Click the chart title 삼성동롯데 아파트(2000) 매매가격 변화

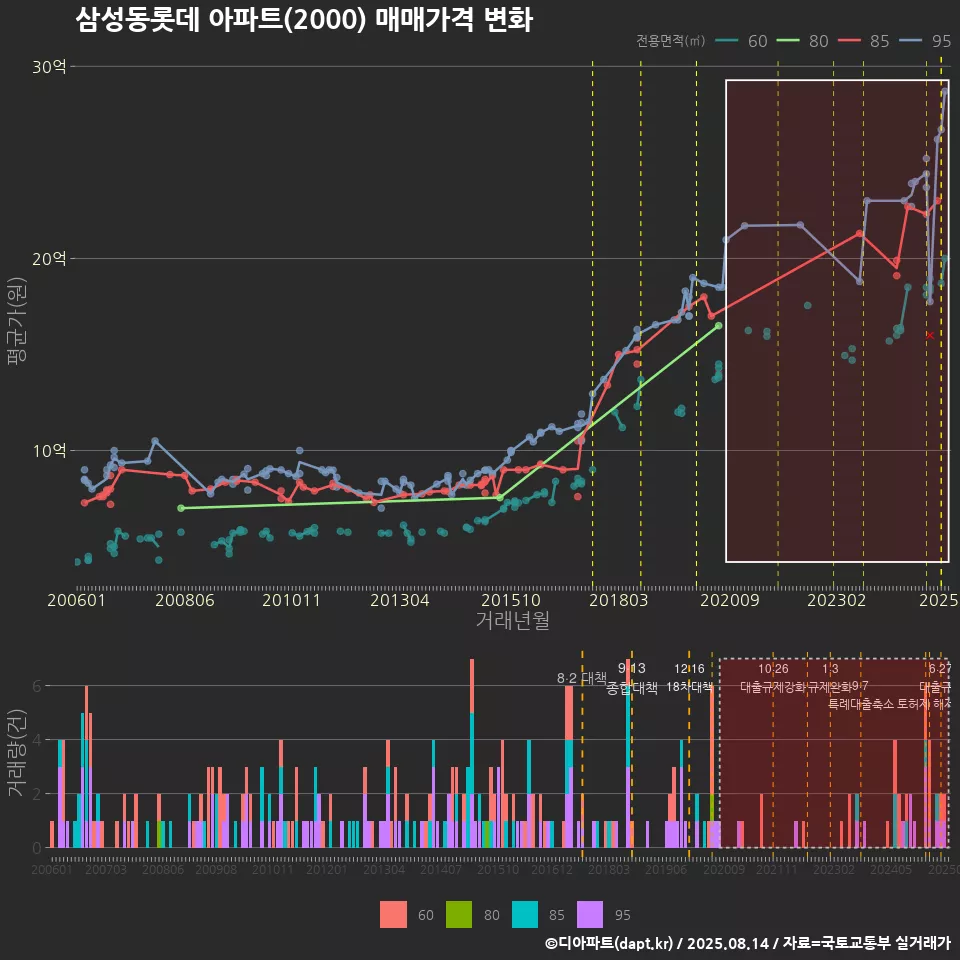[x=304, y=20]
